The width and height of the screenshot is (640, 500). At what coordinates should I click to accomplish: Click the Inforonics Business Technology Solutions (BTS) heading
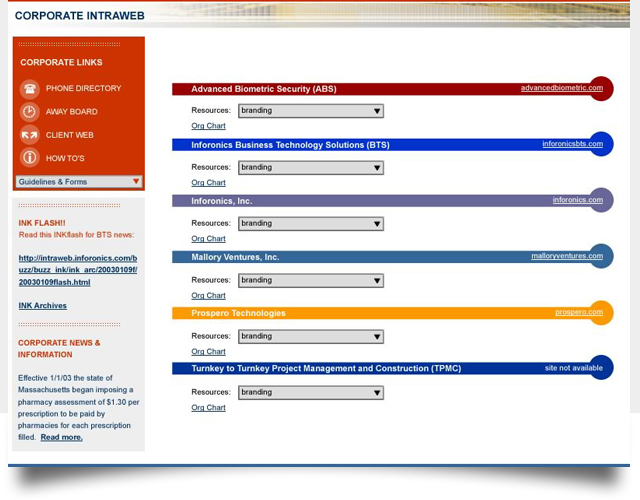(290, 145)
